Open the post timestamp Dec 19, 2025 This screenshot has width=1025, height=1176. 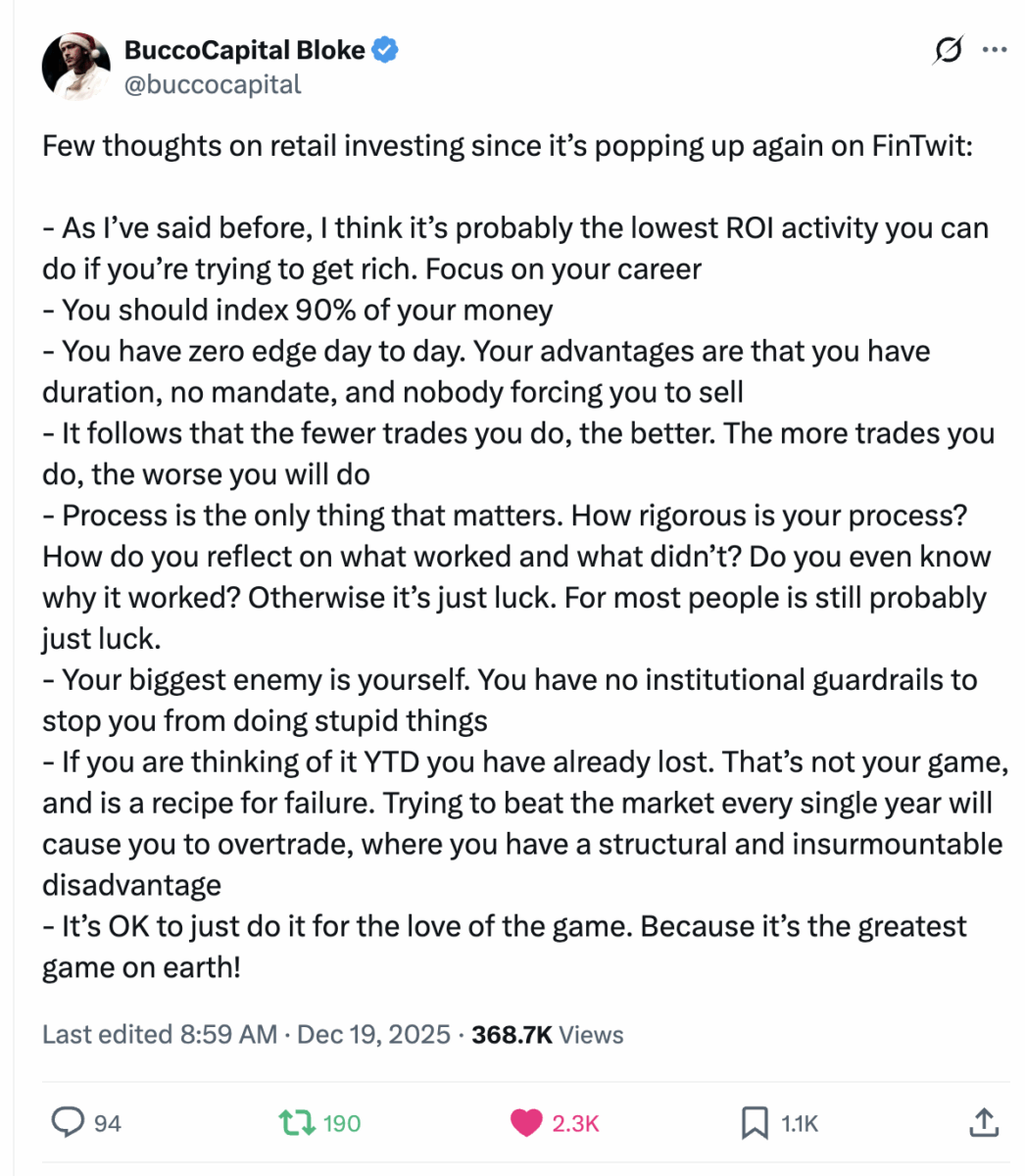(x=373, y=1034)
